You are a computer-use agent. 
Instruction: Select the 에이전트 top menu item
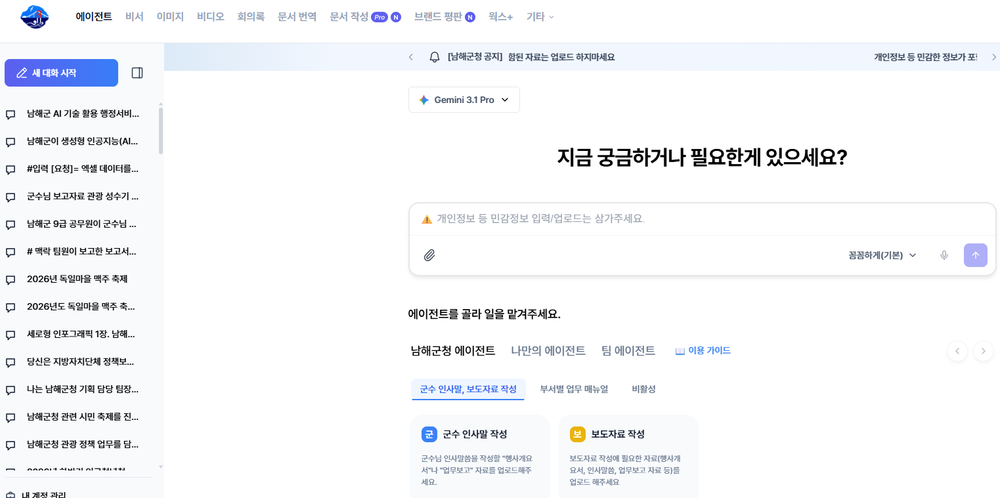click(94, 17)
